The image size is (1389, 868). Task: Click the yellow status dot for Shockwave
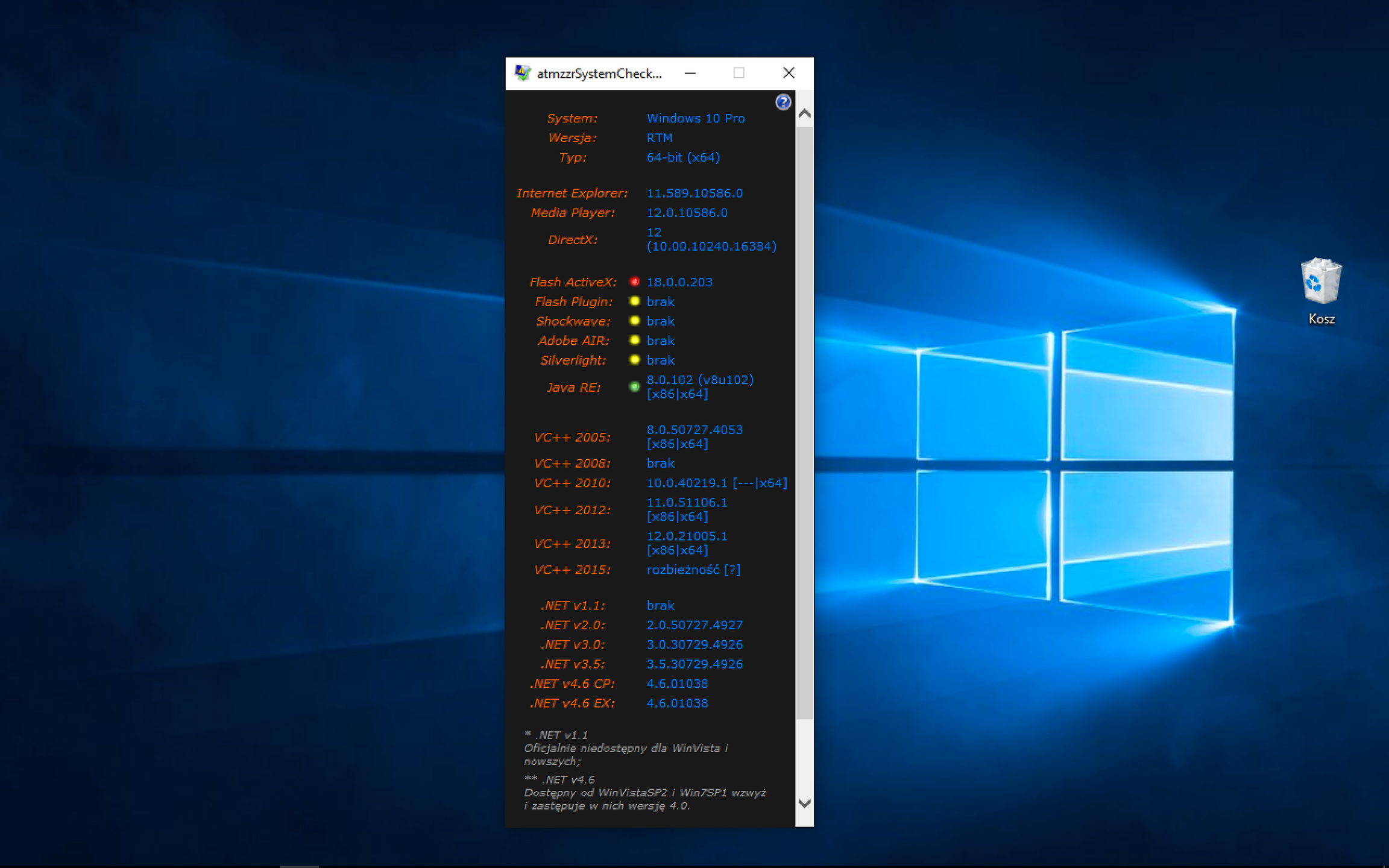[634, 321]
